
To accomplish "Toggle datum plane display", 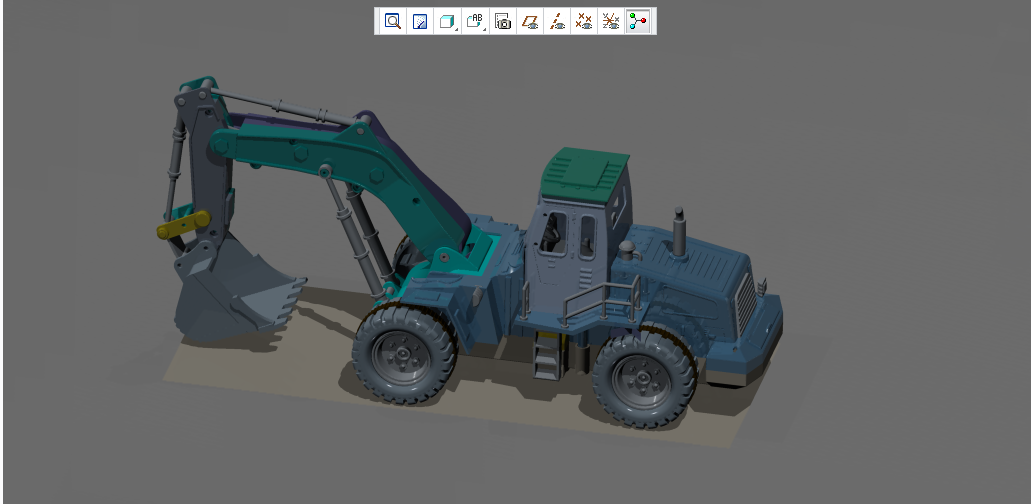I will pyautogui.click(x=529, y=22).
